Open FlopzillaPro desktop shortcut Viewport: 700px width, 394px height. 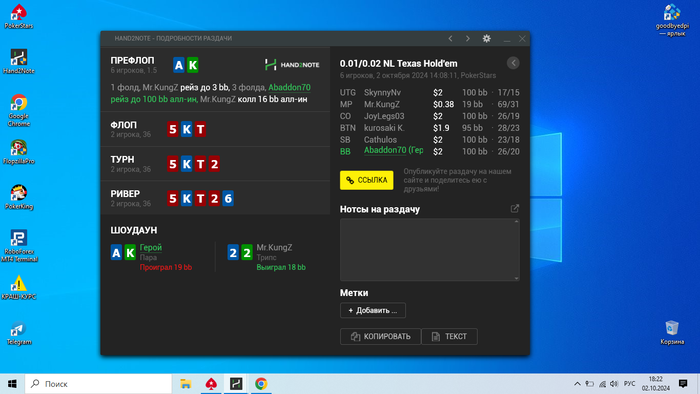(x=19, y=152)
